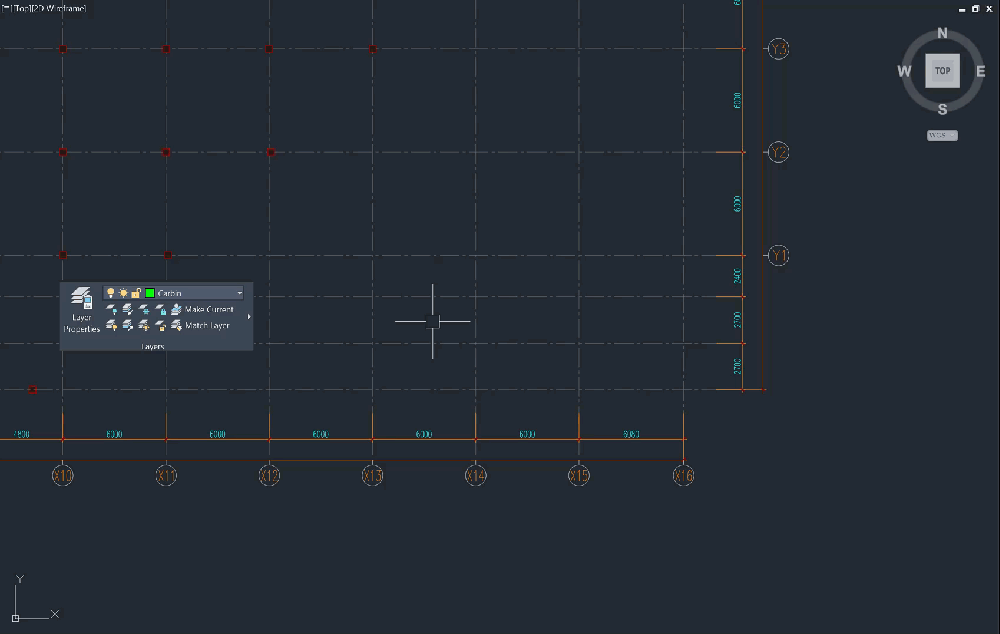
Task: Open the Layer Properties manager
Action: point(81,308)
